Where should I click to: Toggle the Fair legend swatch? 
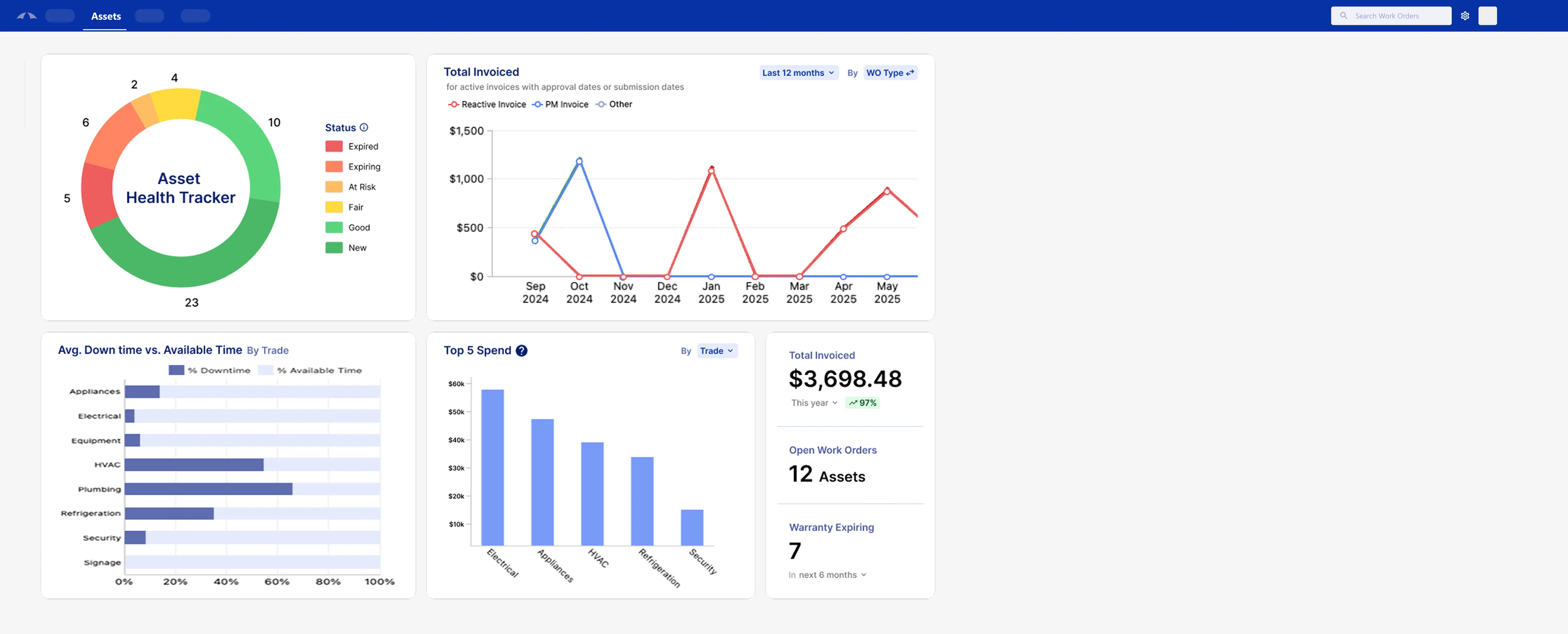click(334, 207)
